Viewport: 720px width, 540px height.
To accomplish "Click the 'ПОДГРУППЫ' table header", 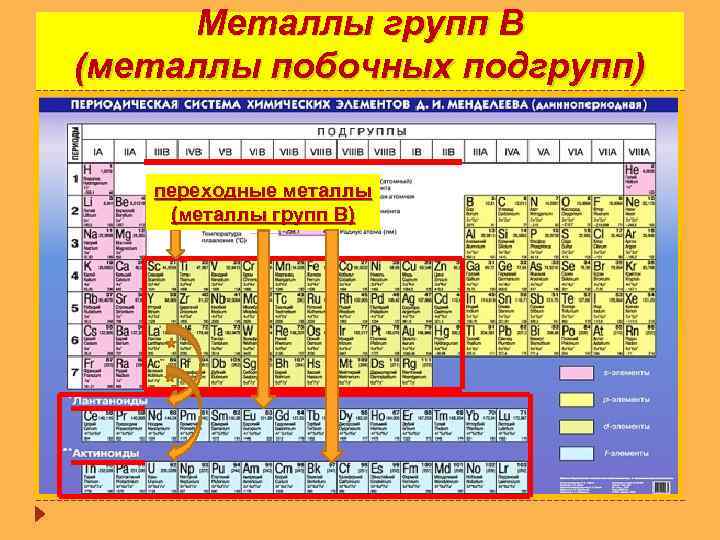I will (362, 132).
